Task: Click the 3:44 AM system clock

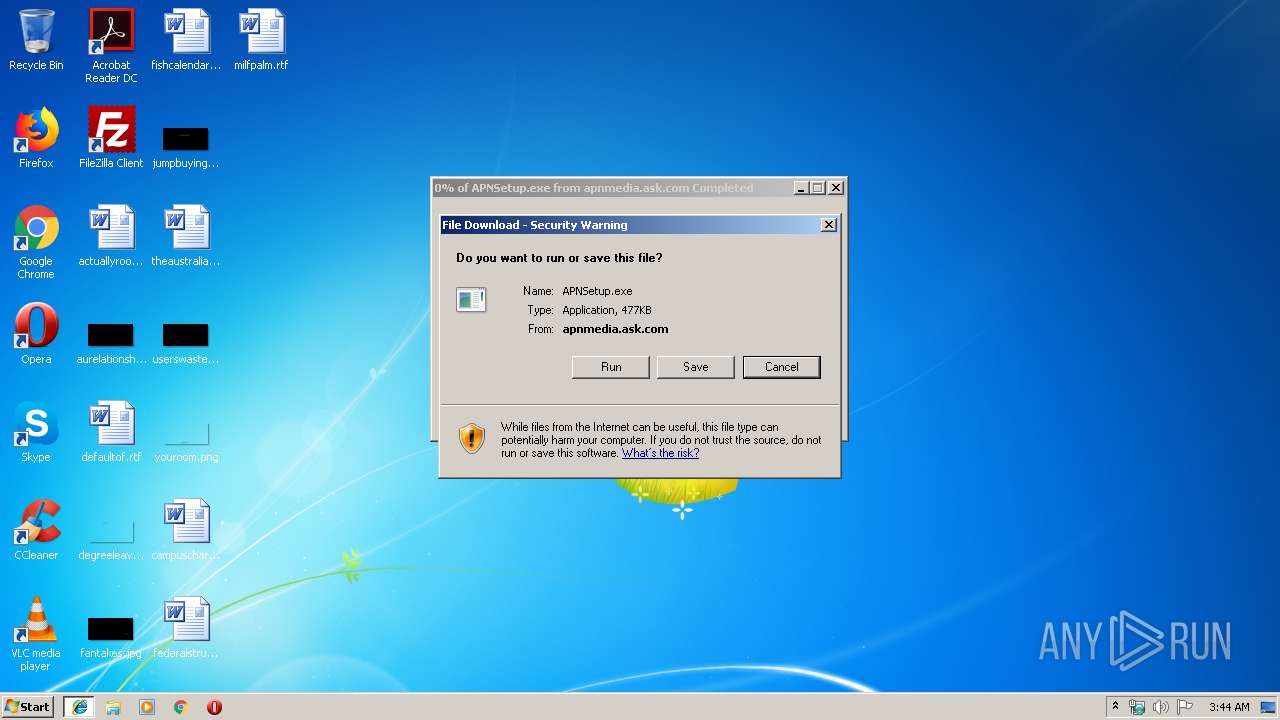Action: [x=1229, y=707]
